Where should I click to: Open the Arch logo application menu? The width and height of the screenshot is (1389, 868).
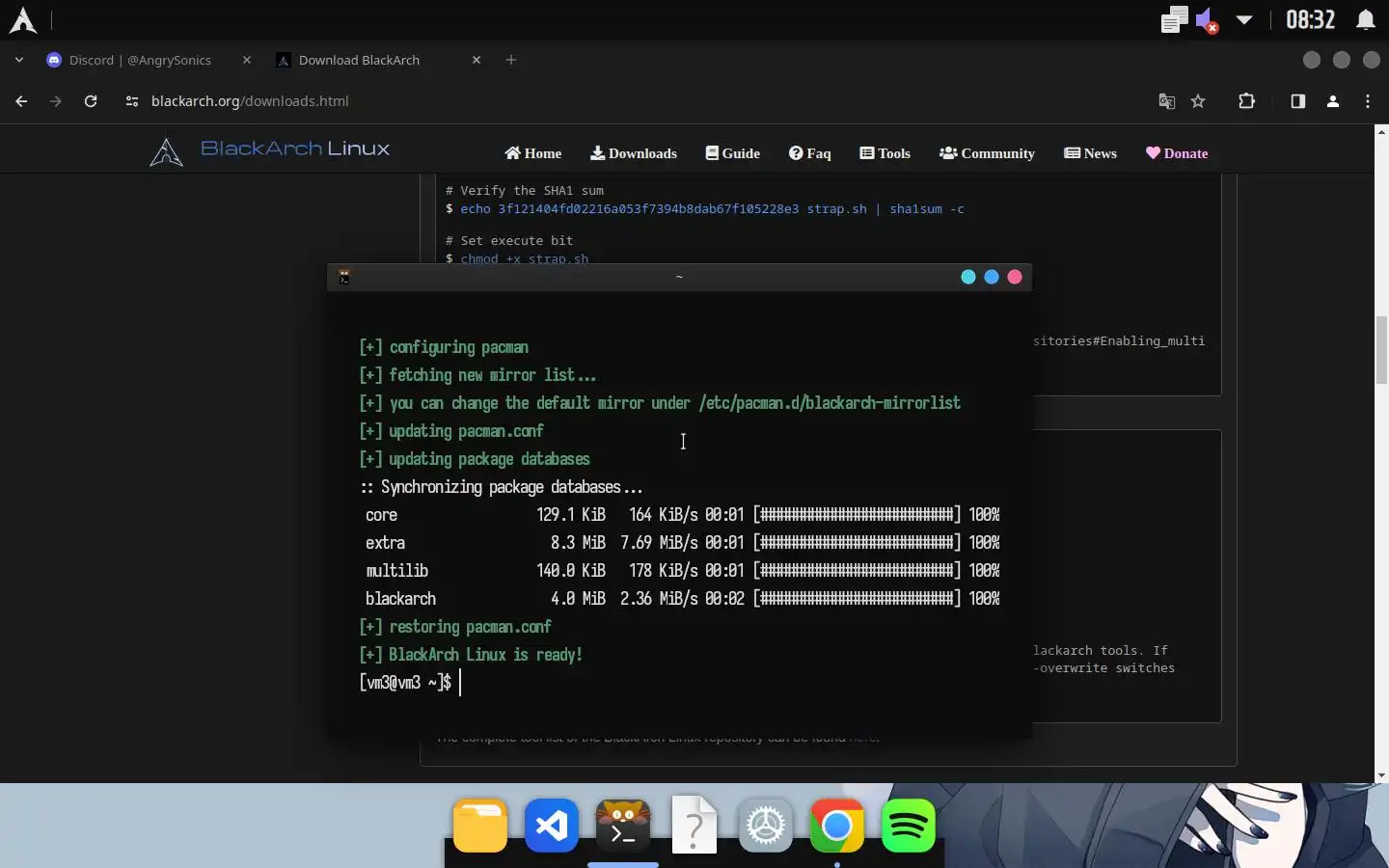(x=22, y=20)
